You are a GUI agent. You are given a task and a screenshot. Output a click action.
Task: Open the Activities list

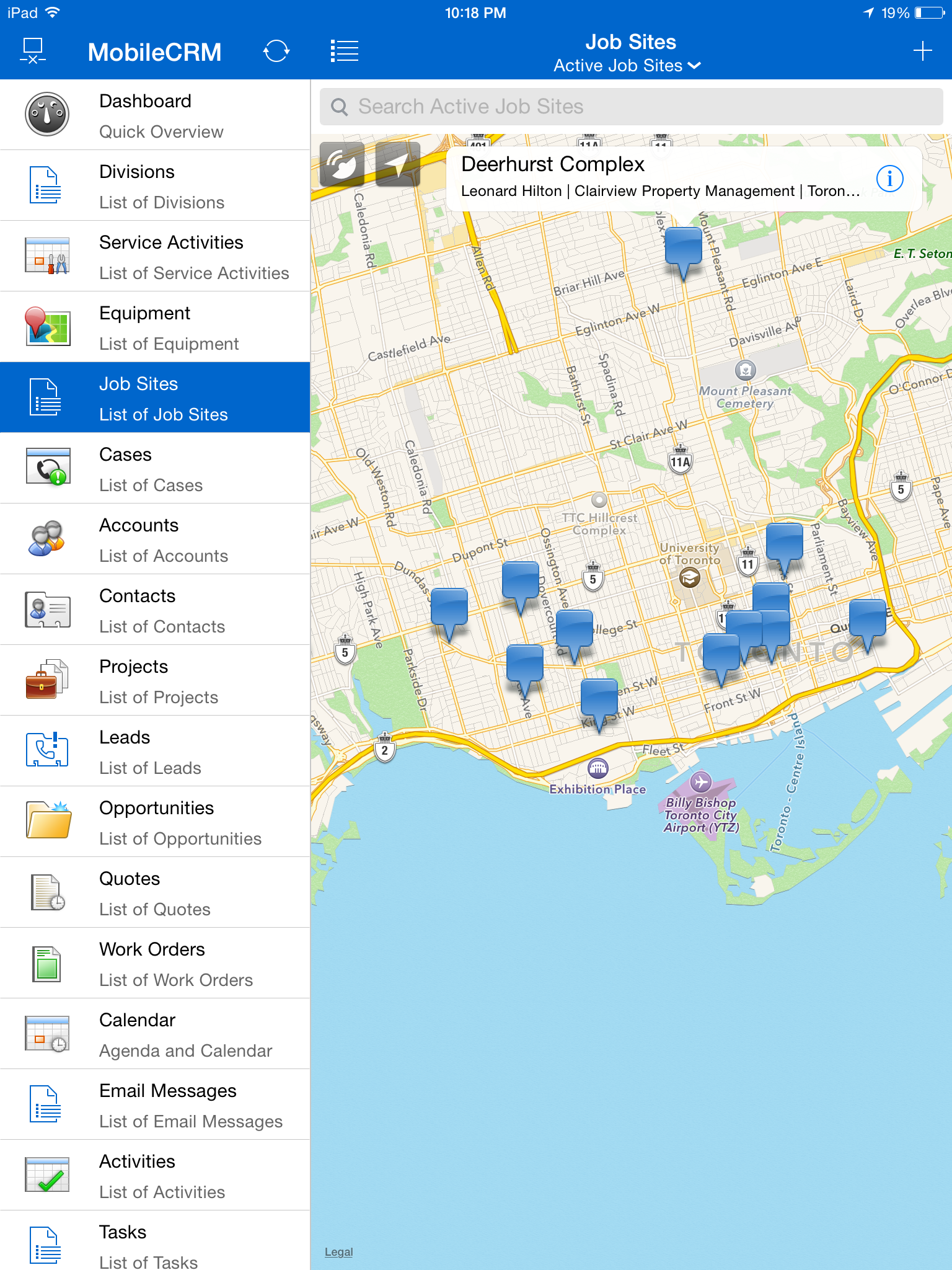pyautogui.click(x=155, y=1175)
